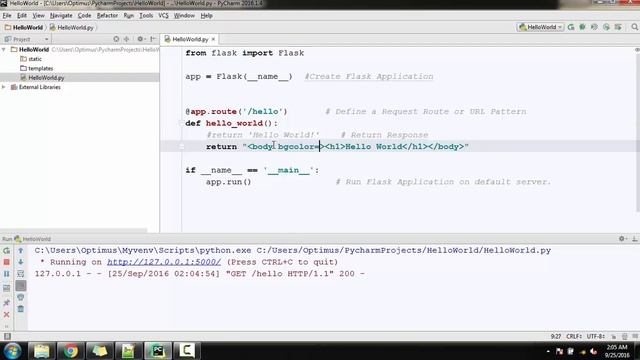The width and height of the screenshot is (640, 360).
Task: Open the CRLF line separator selector
Action: 573,336
